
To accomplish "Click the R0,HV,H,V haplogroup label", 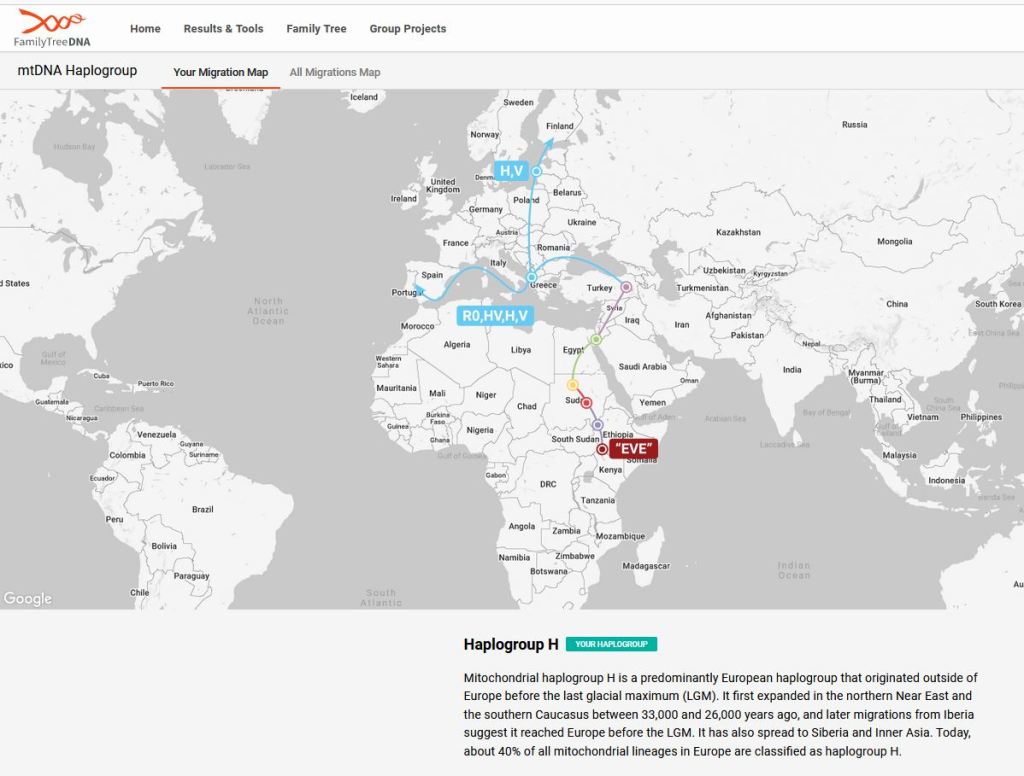I will (494, 316).
